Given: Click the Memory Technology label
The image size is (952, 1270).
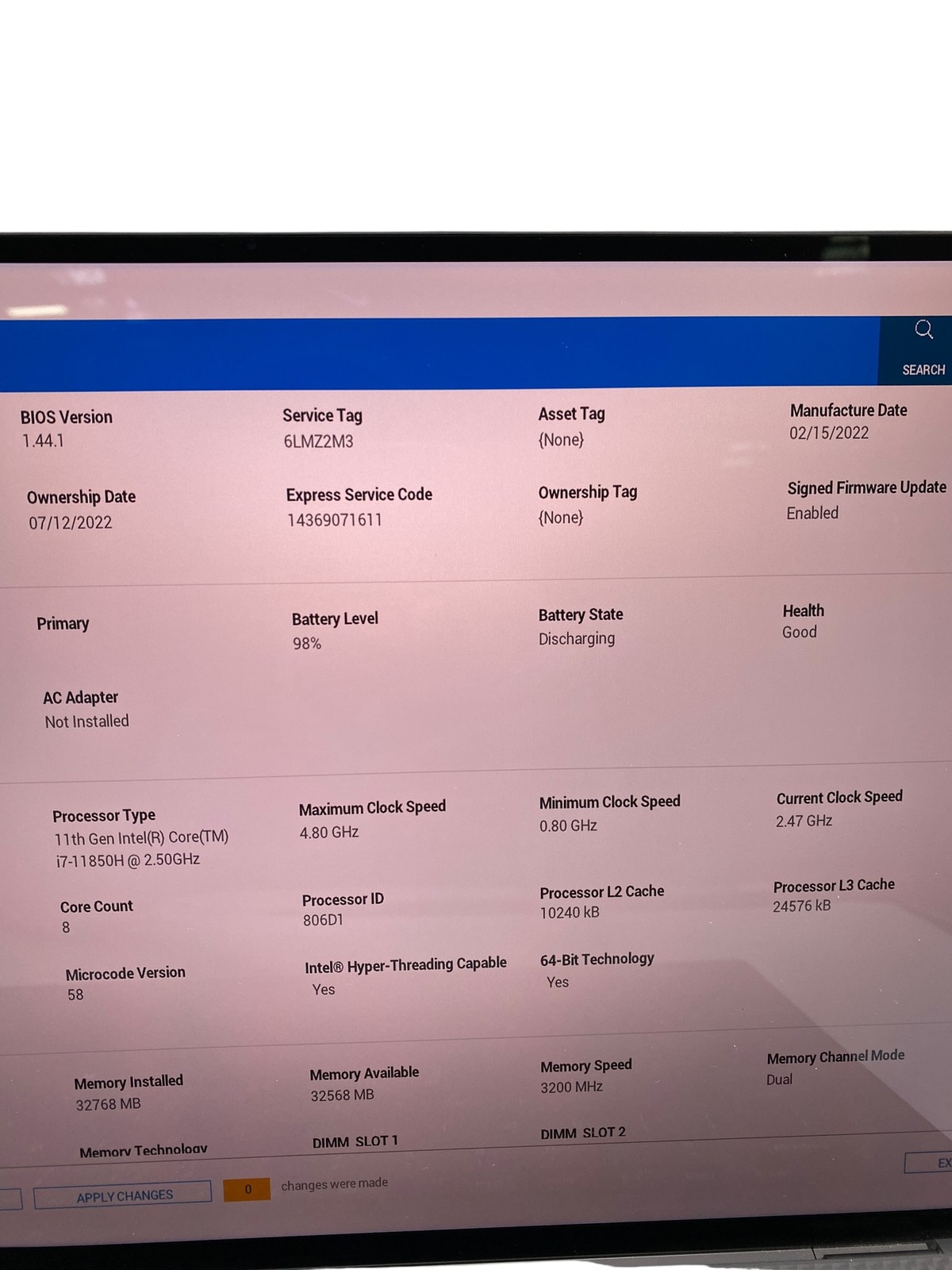Looking at the screenshot, I should 144,1150.
